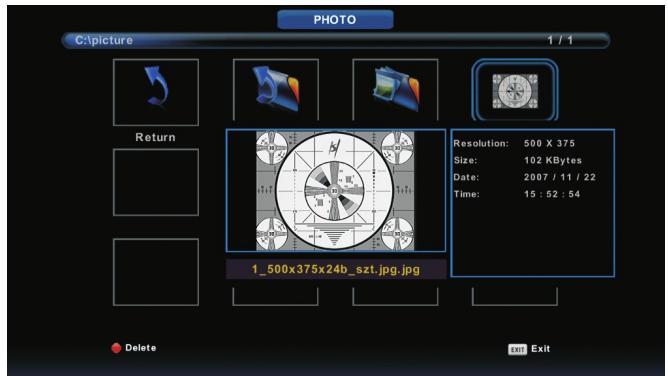668x376 pixels.
Task: Click the large test pattern preview image
Action: tap(335, 191)
